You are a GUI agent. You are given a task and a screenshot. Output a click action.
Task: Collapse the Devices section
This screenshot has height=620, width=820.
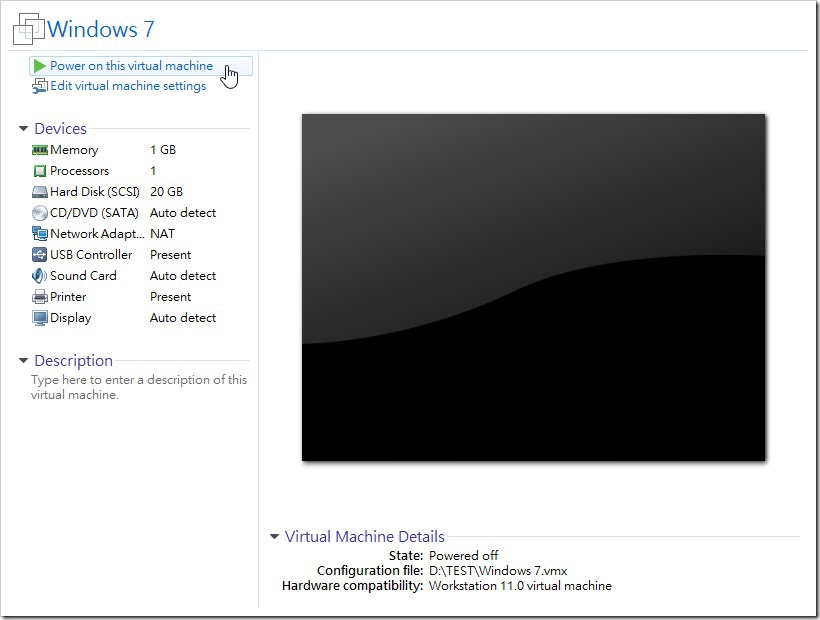pyautogui.click(x=23, y=129)
